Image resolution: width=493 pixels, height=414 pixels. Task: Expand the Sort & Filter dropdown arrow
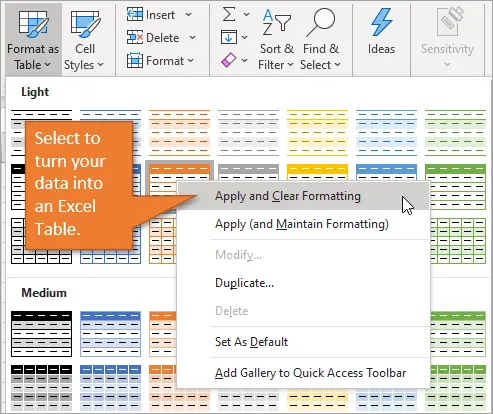click(290, 65)
